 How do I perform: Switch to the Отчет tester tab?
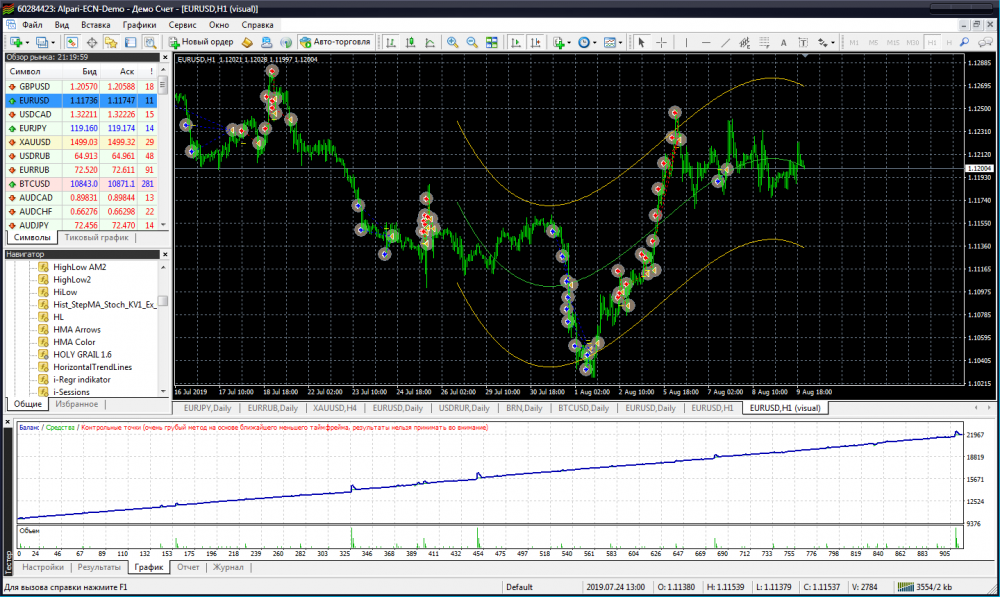tap(187, 567)
